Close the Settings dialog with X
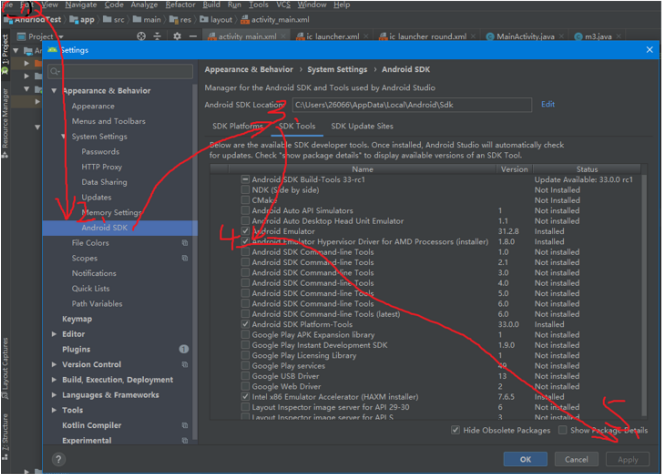This screenshot has width=662, height=474. 649,50
